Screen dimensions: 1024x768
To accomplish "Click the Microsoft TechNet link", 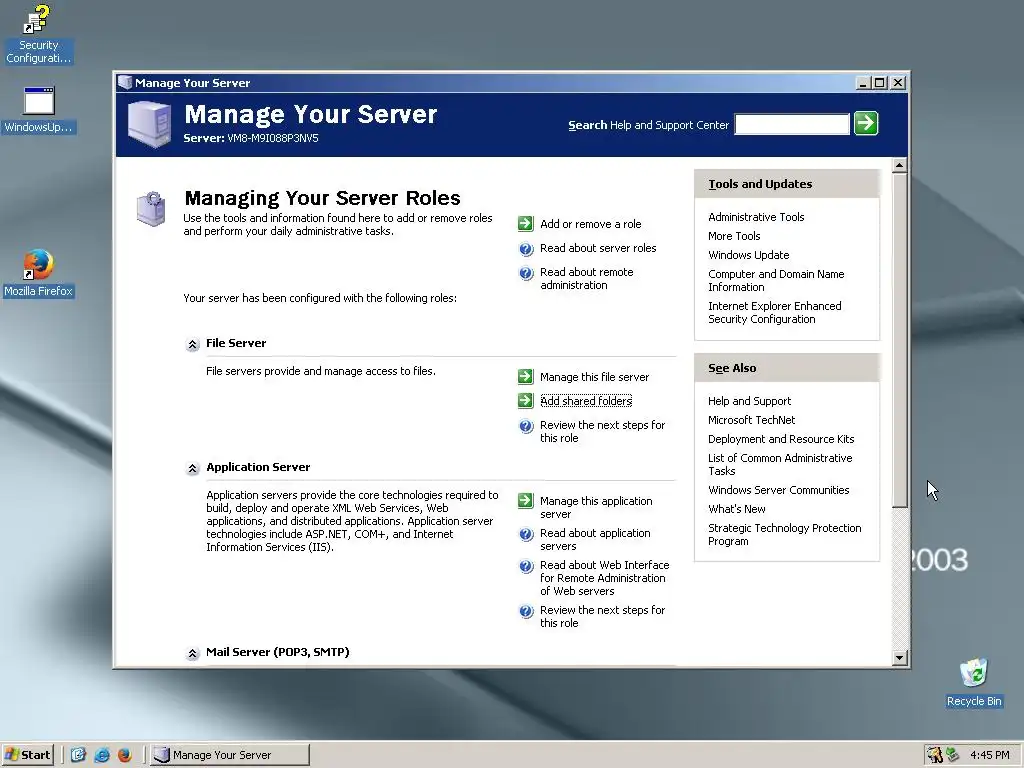I will (x=752, y=420).
